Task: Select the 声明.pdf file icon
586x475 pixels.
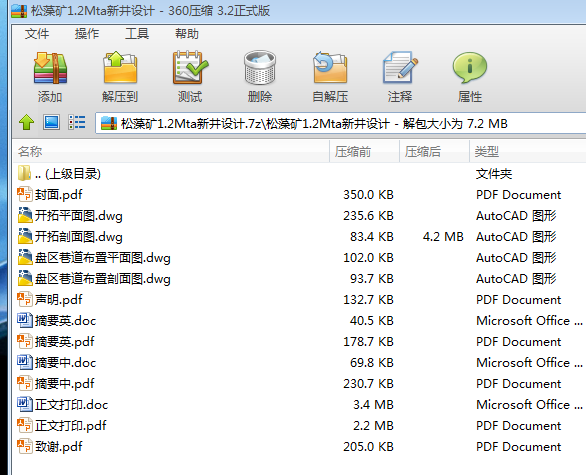Action: pyautogui.click(x=25, y=299)
